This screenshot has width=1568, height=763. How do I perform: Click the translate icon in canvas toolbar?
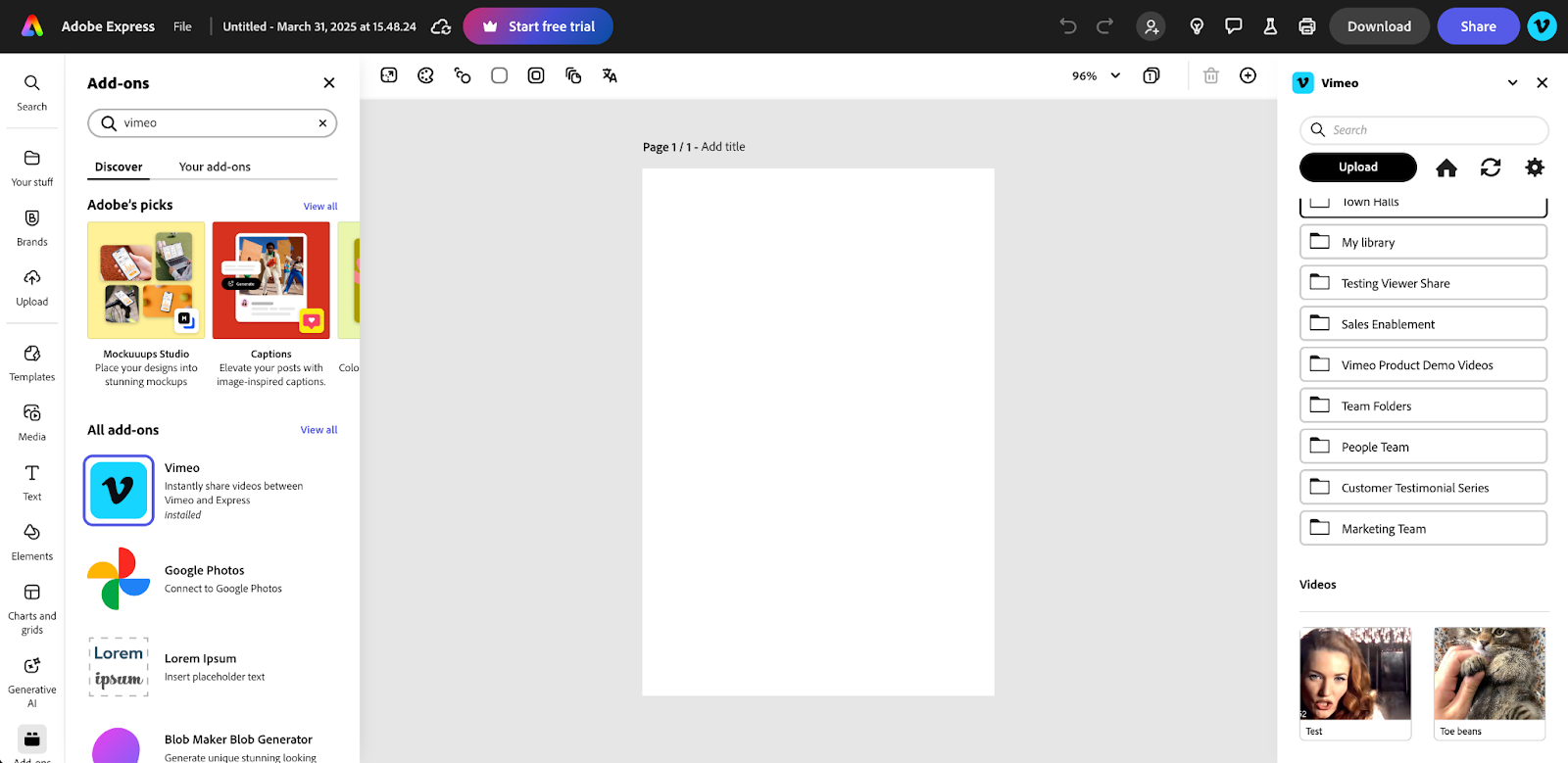tap(610, 75)
